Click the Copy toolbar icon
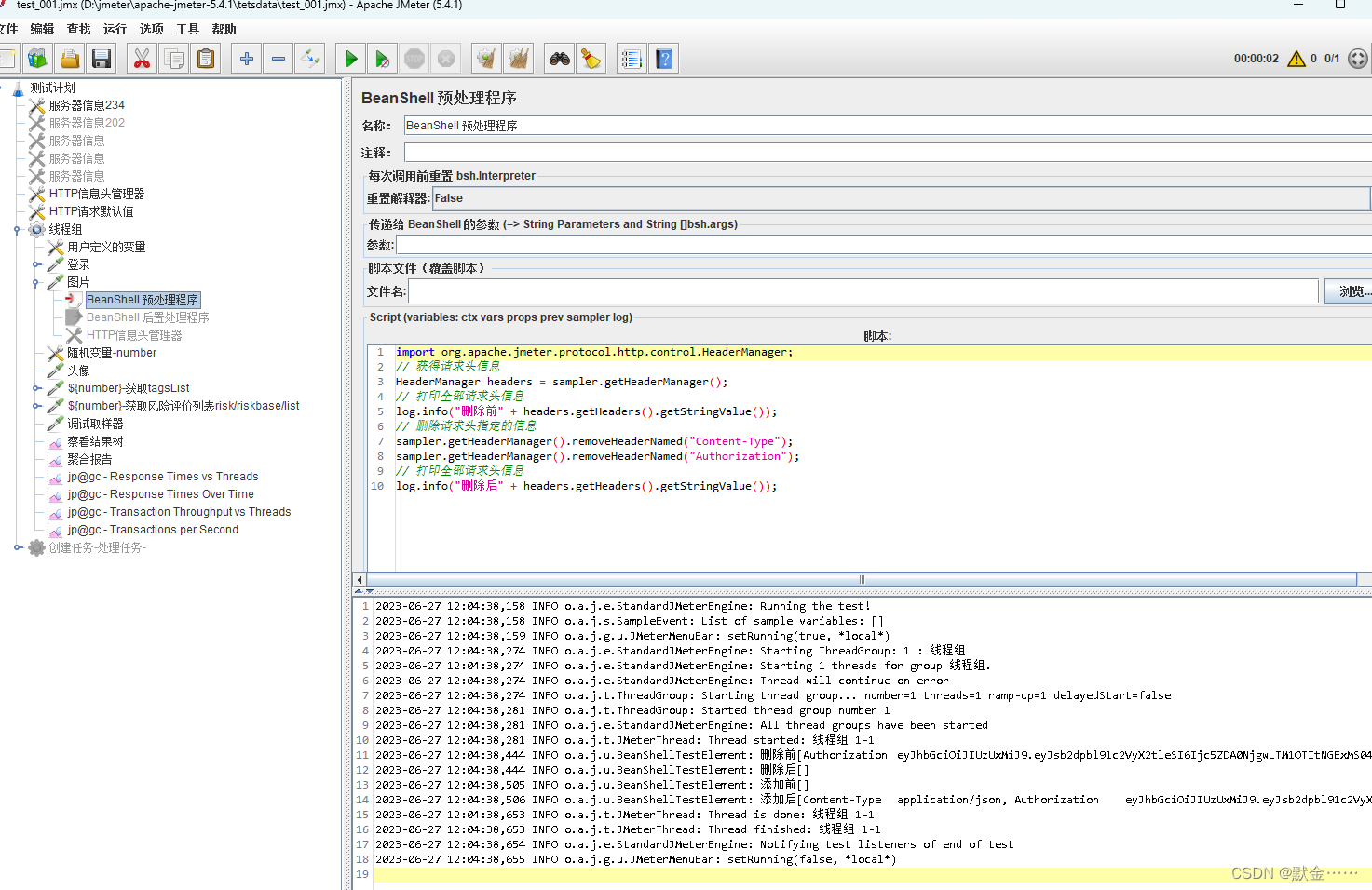The image size is (1372, 890). pos(174,59)
